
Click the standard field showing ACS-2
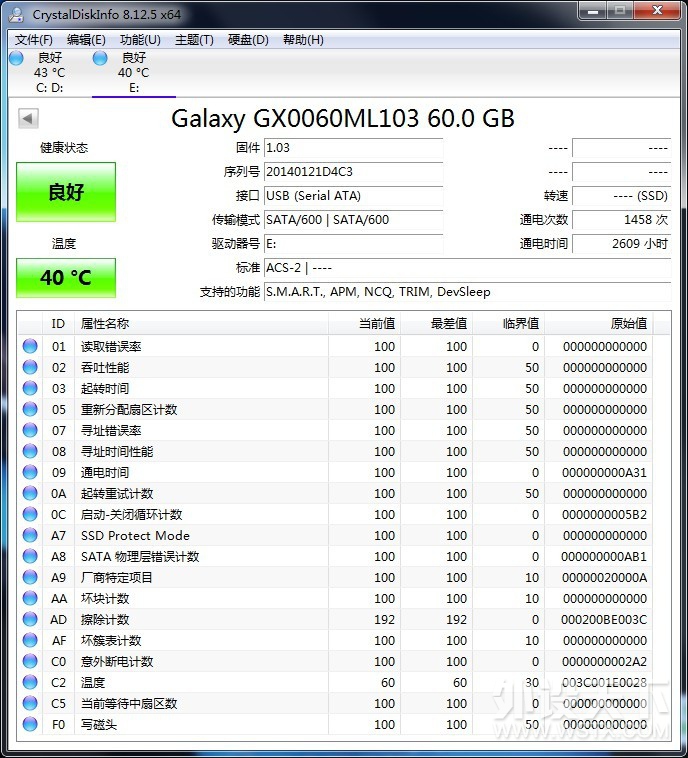coord(468,267)
